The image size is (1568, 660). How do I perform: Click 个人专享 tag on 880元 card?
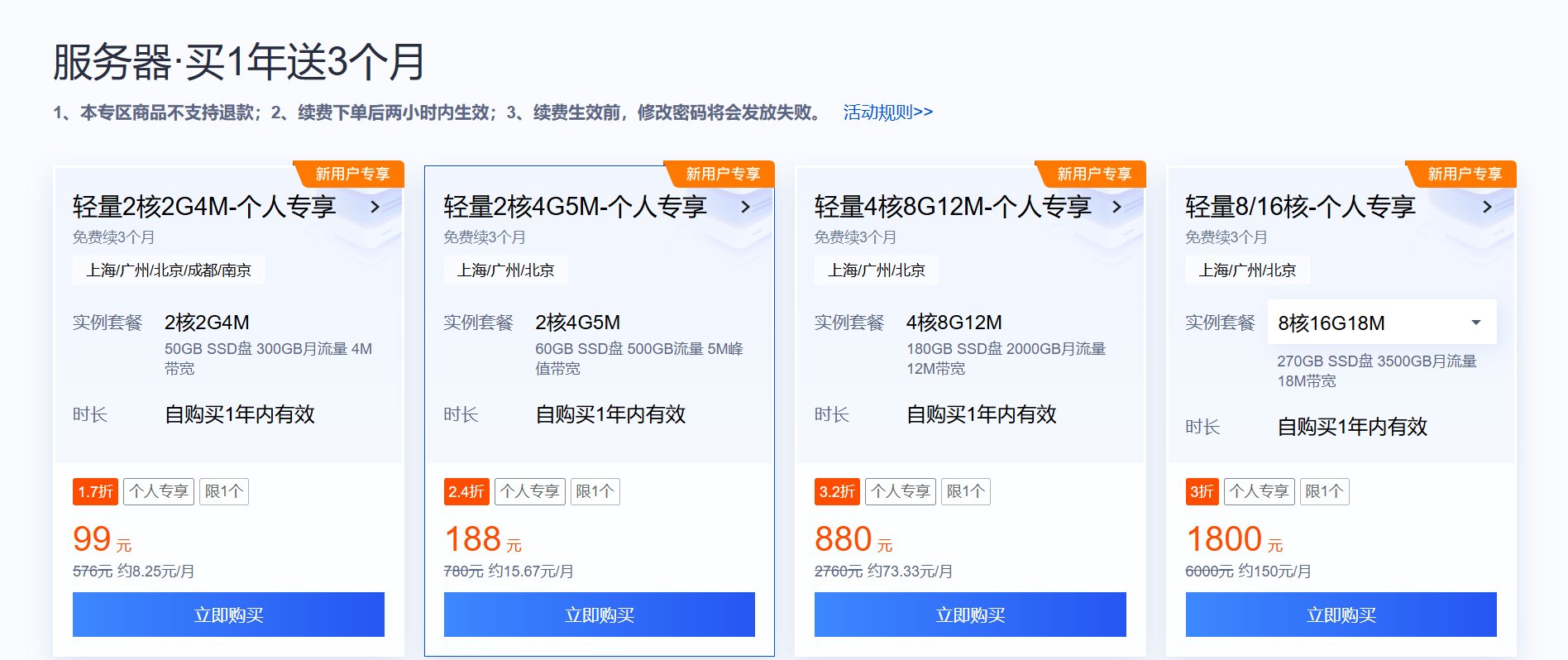click(901, 491)
